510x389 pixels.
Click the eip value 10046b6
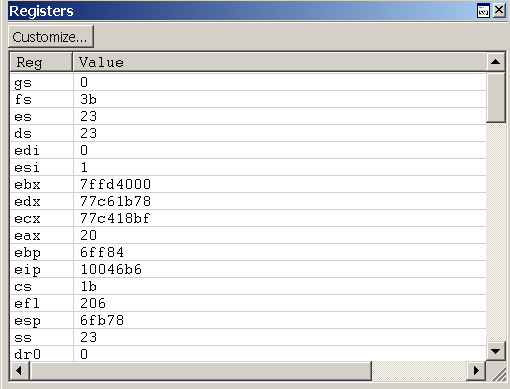(111, 269)
